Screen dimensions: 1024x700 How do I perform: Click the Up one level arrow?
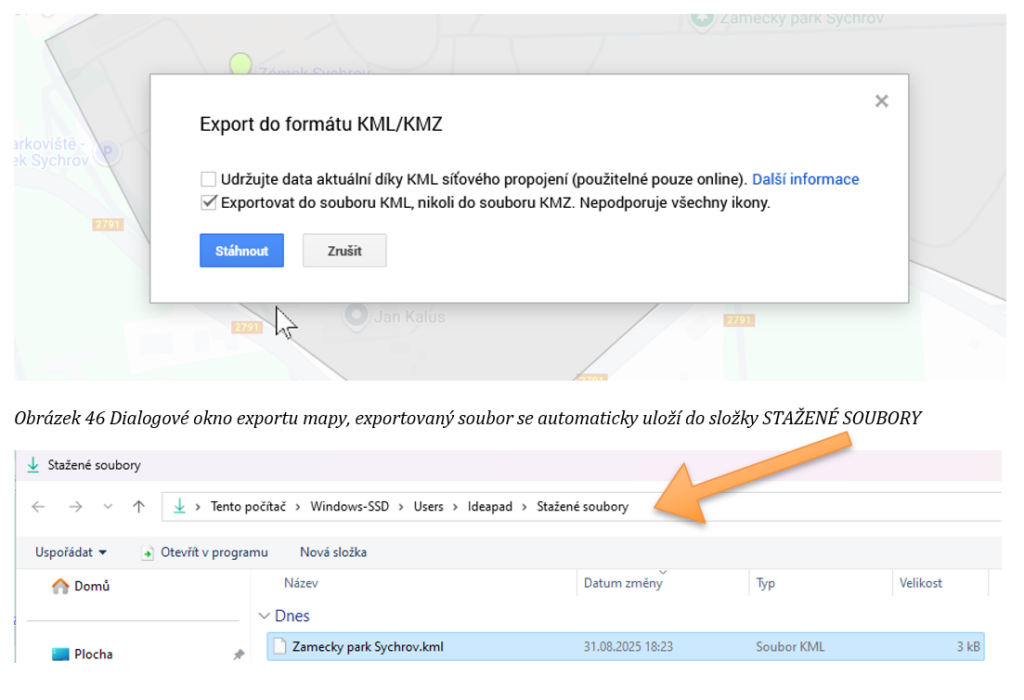pyautogui.click(x=139, y=507)
